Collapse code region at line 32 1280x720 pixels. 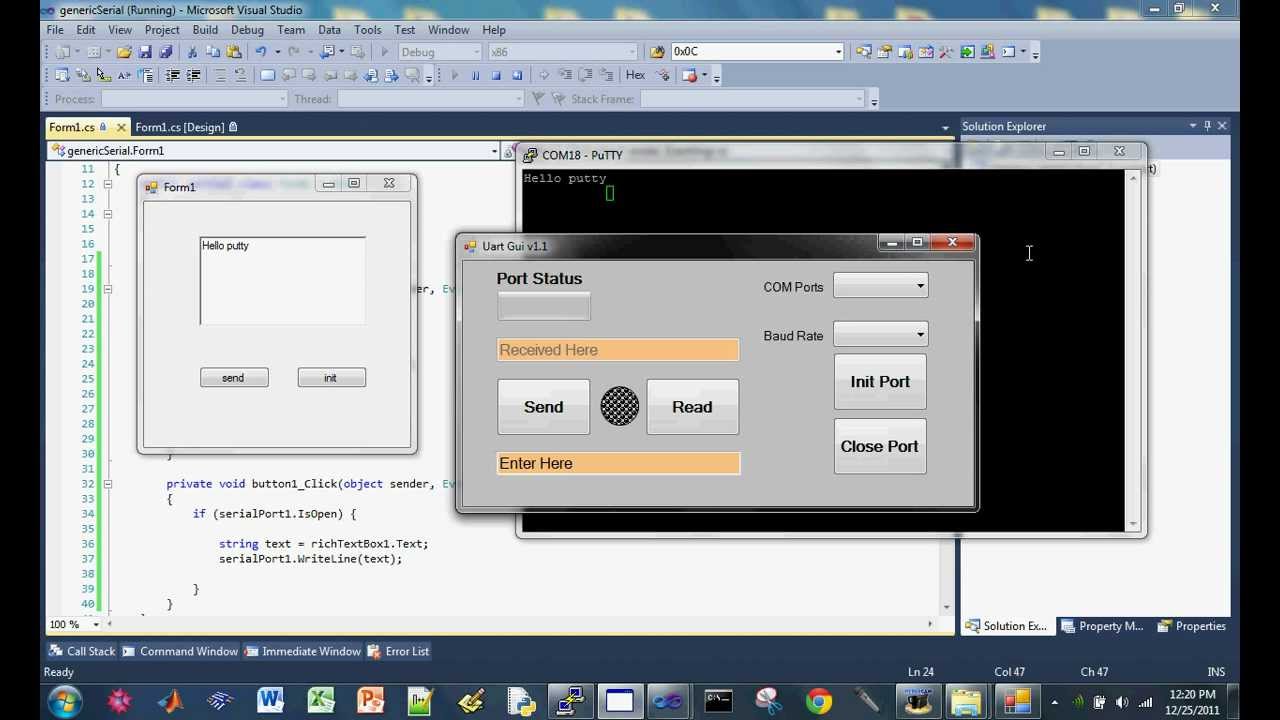coord(107,484)
